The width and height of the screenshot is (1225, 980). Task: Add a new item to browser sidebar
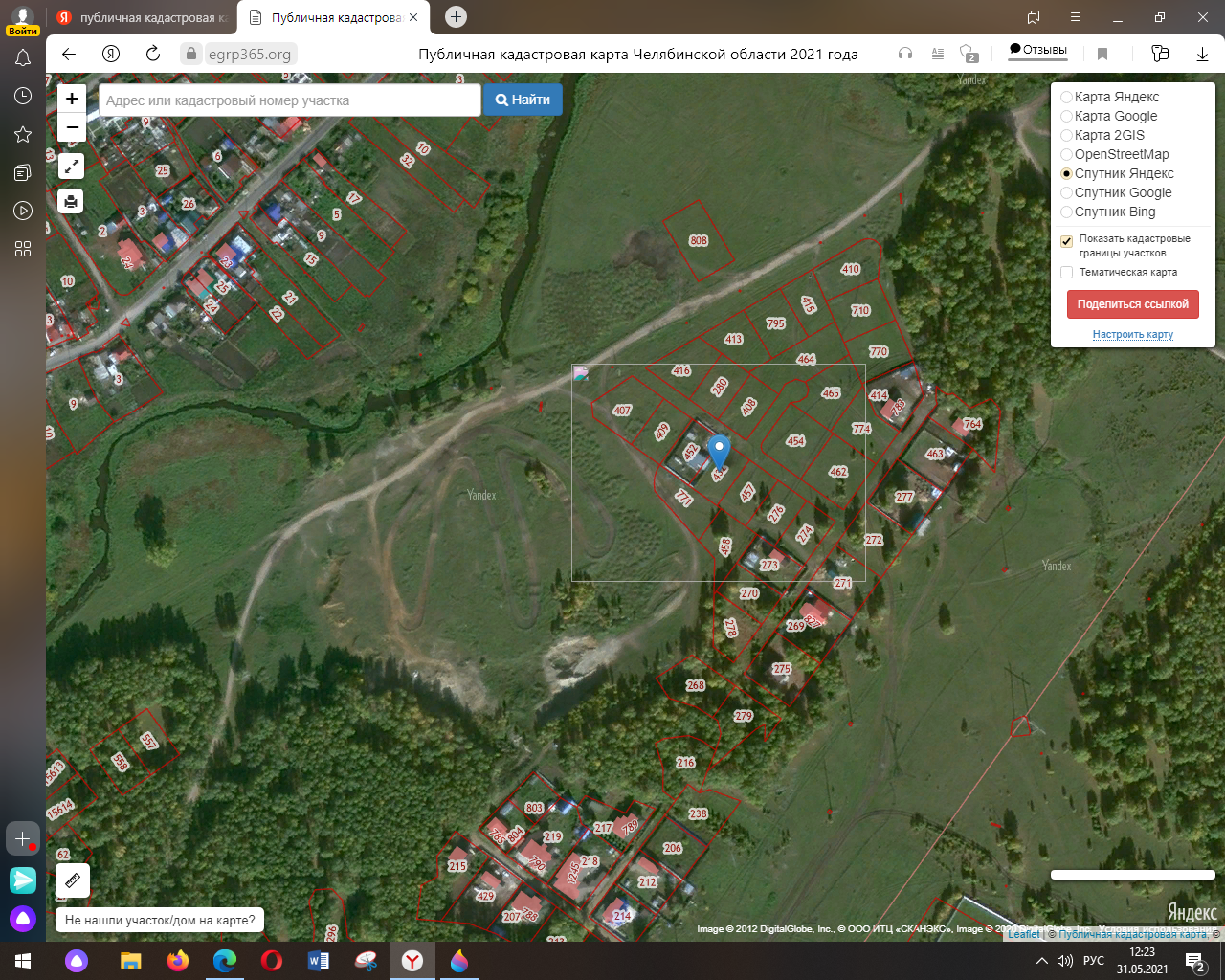23,838
